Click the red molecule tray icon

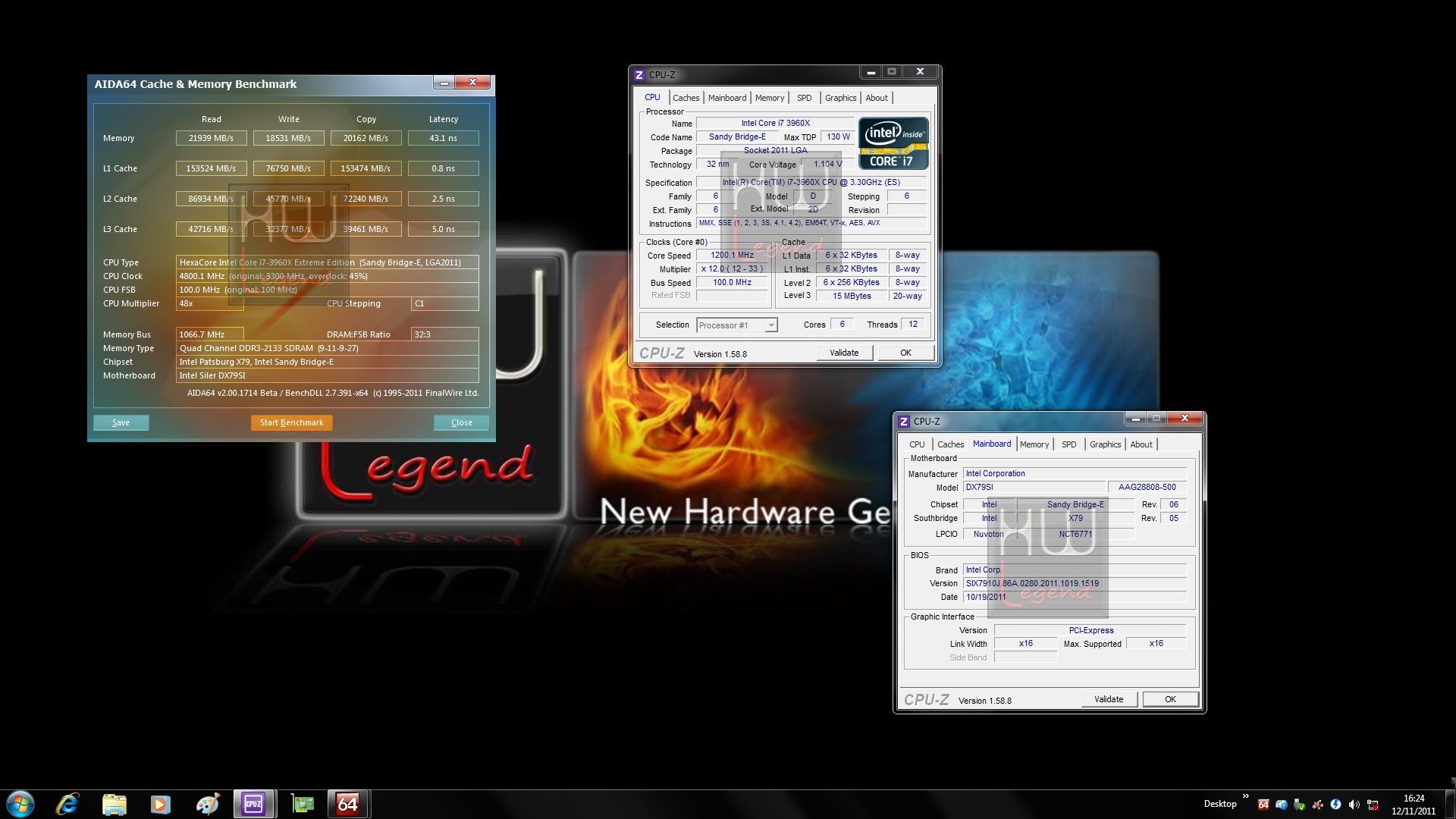click(x=1318, y=805)
